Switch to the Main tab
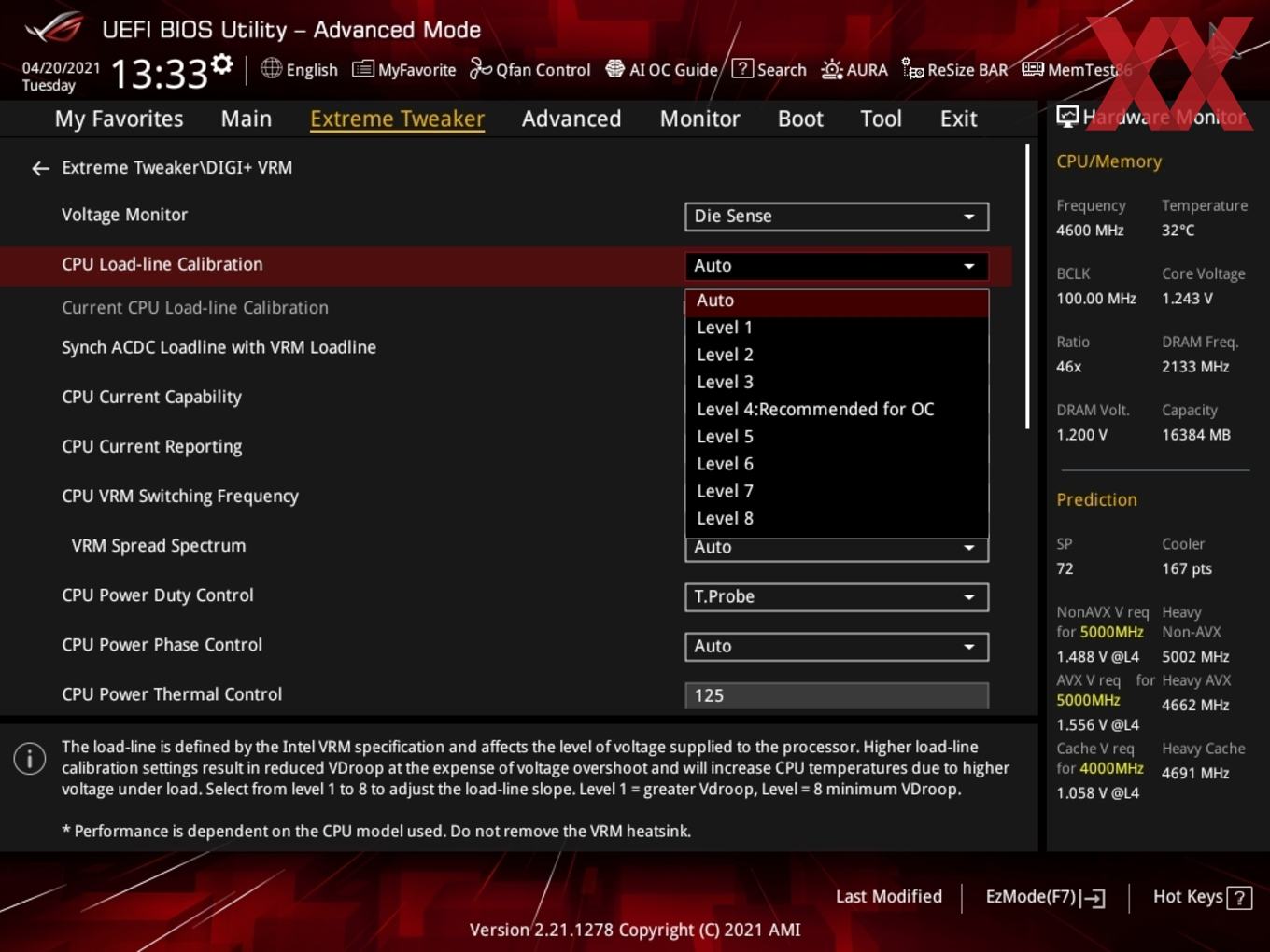This screenshot has width=1270, height=952. 247,119
